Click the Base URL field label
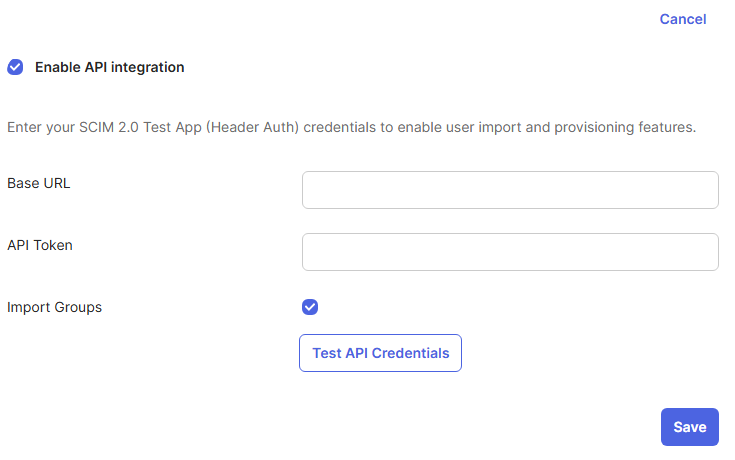This screenshot has width=735, height=460. (x=38, y=183)
